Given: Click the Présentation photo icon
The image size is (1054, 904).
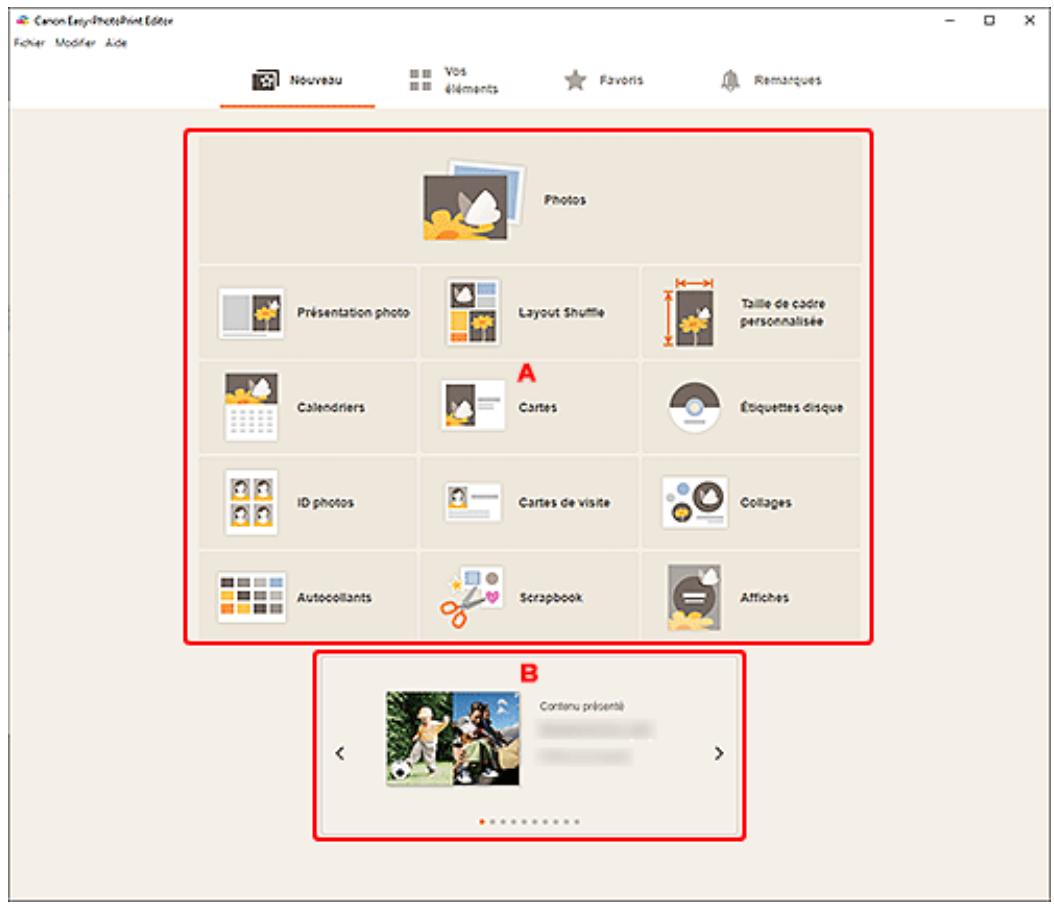Looking at the screenshot, I should pos(251,313).
